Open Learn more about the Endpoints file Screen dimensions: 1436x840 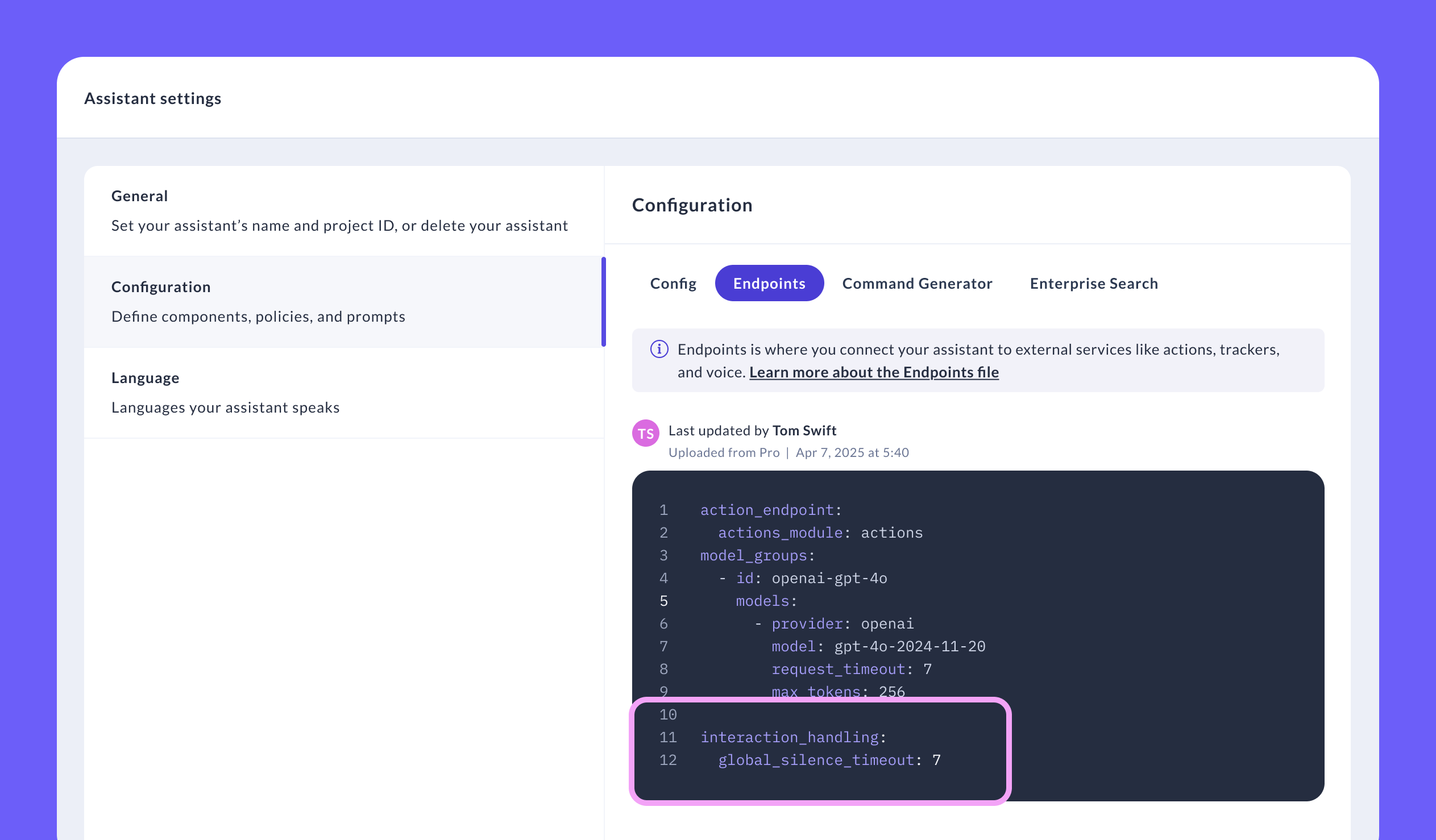873,372
